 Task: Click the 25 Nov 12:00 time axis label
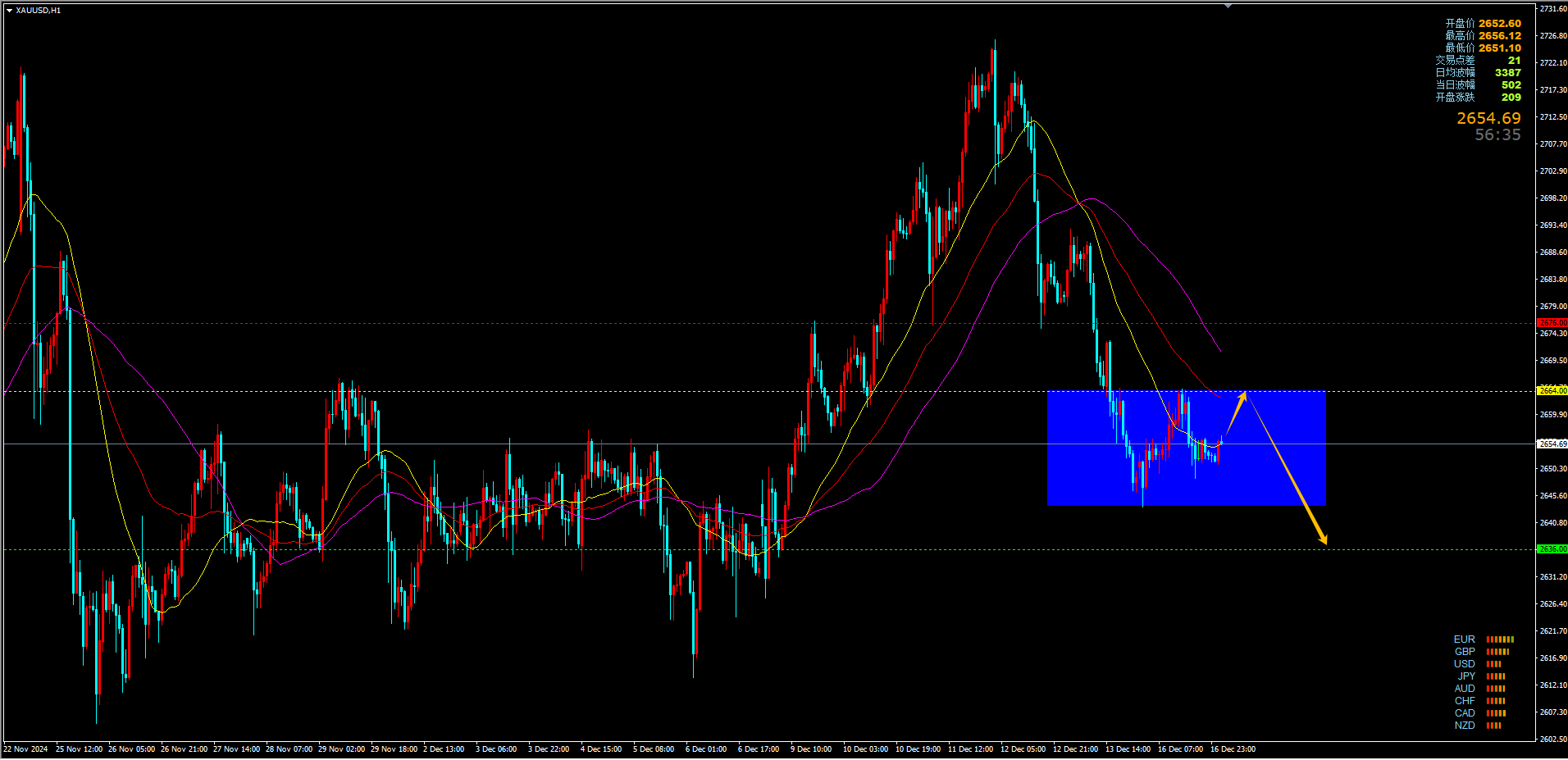(79, 749)
